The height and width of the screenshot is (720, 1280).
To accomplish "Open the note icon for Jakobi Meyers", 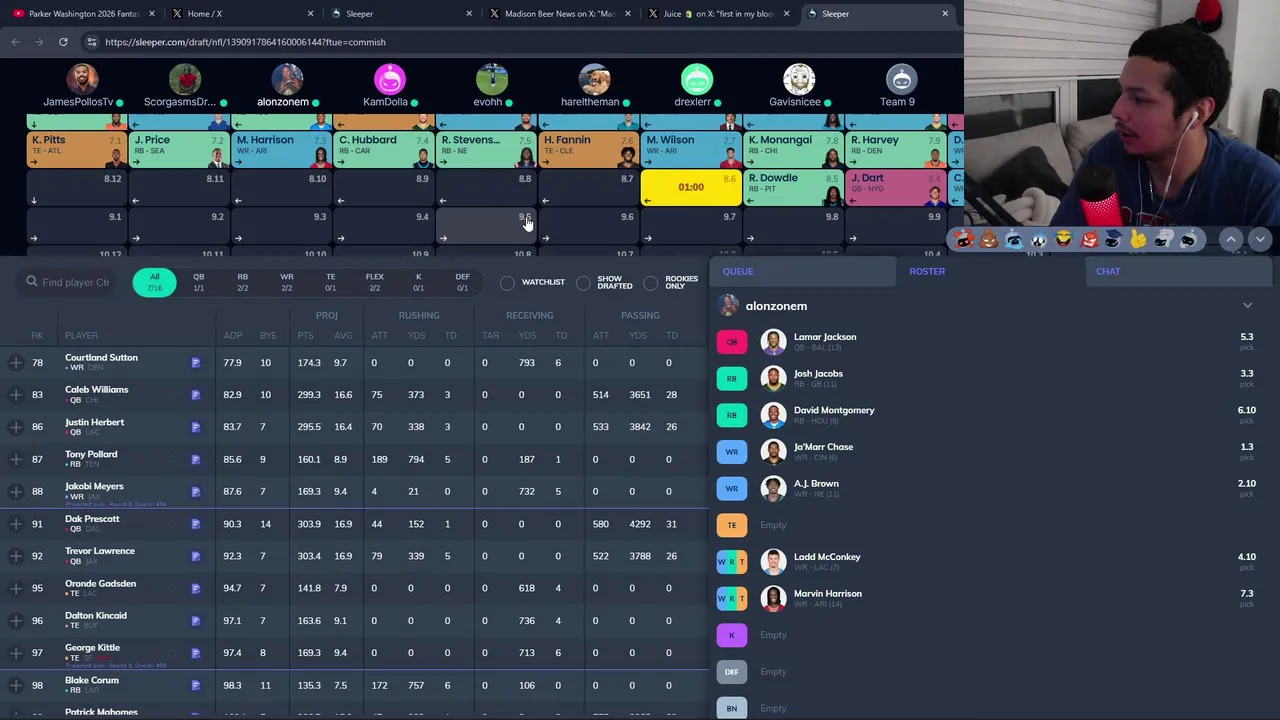I will point(196,492).
